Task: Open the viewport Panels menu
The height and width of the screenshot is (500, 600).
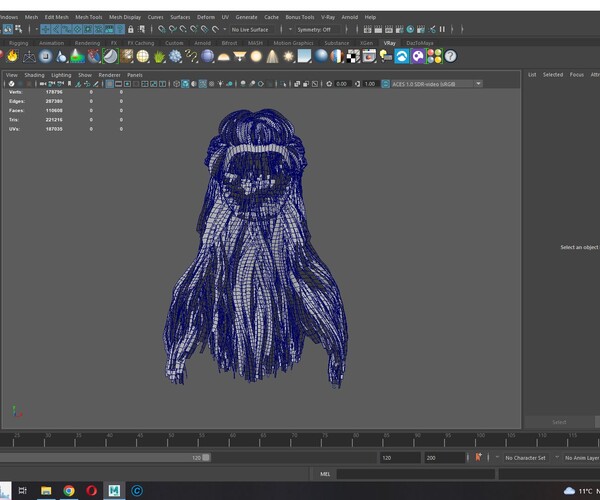Action: (x=135, y=75)
